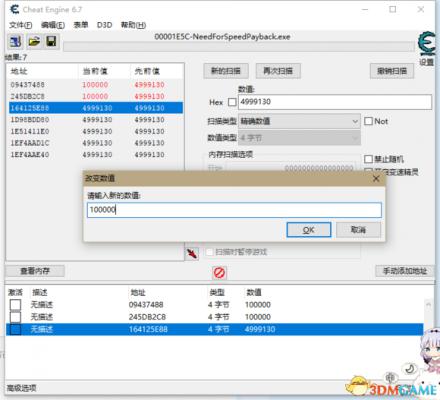This screenshot has height=400, width=440.
Task: Open the process list computer icon
Action: [x=15, y=42]
